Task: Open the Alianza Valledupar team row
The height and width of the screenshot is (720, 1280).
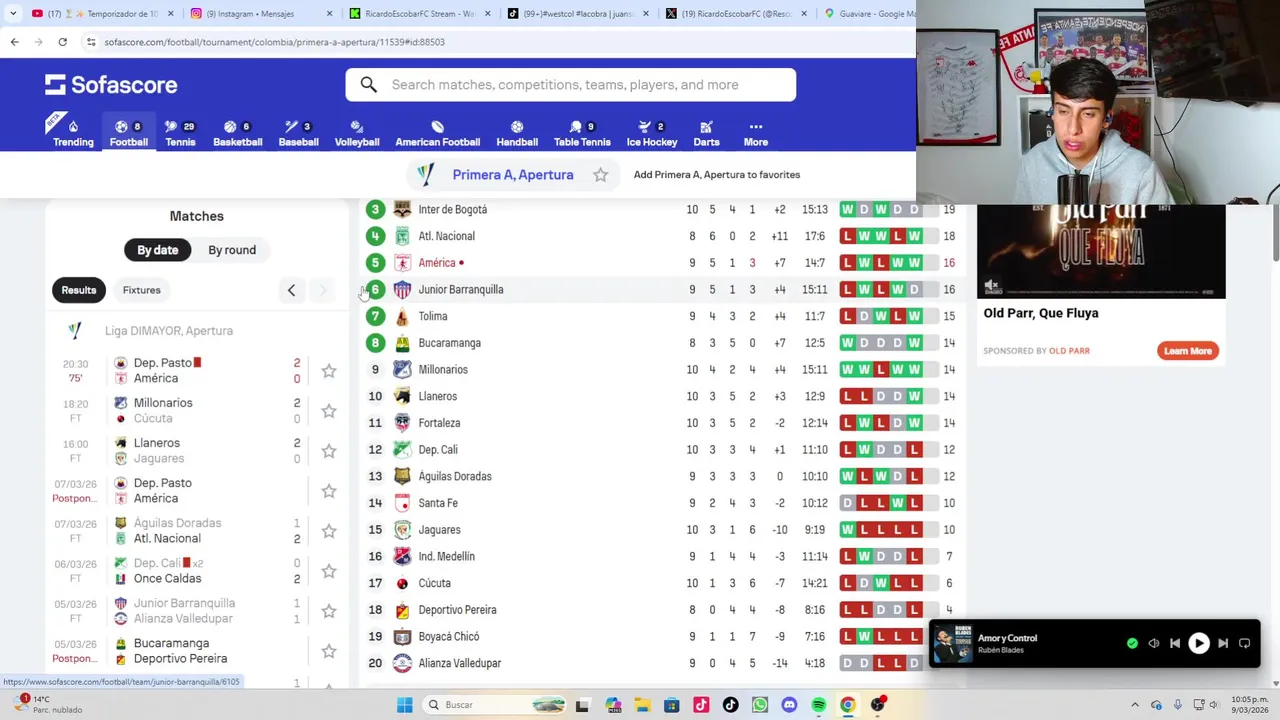Action: (x=661, y=663)
